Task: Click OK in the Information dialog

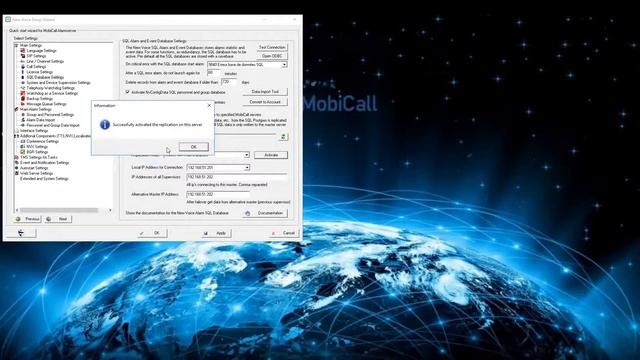Action: tap(193, 147)
